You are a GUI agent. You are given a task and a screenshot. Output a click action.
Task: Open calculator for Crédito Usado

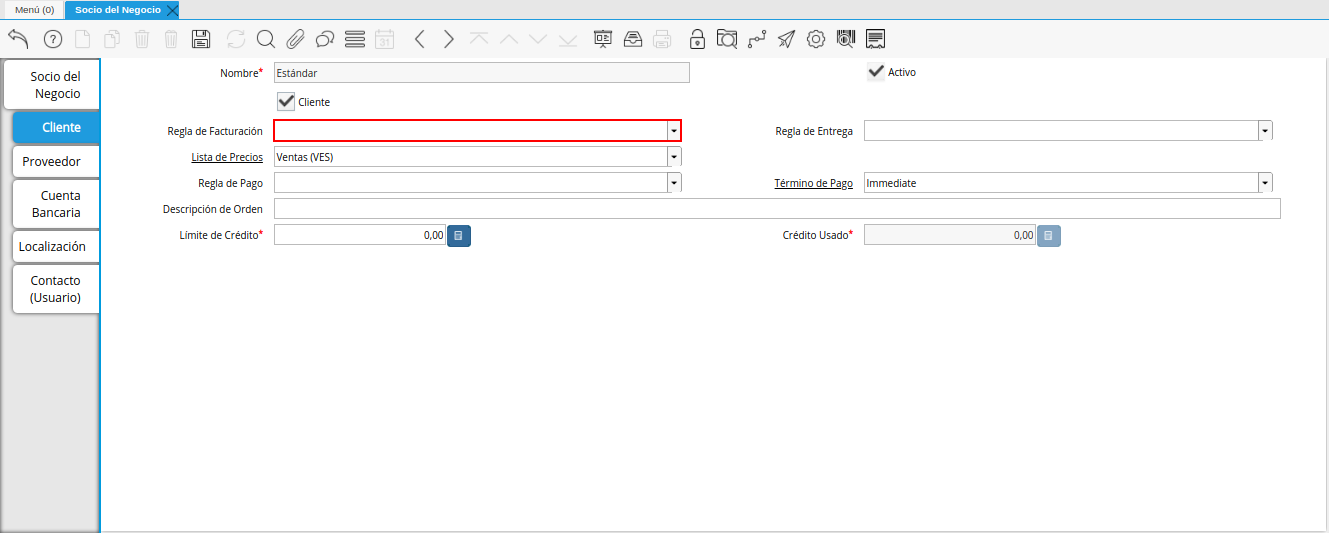1048,235
